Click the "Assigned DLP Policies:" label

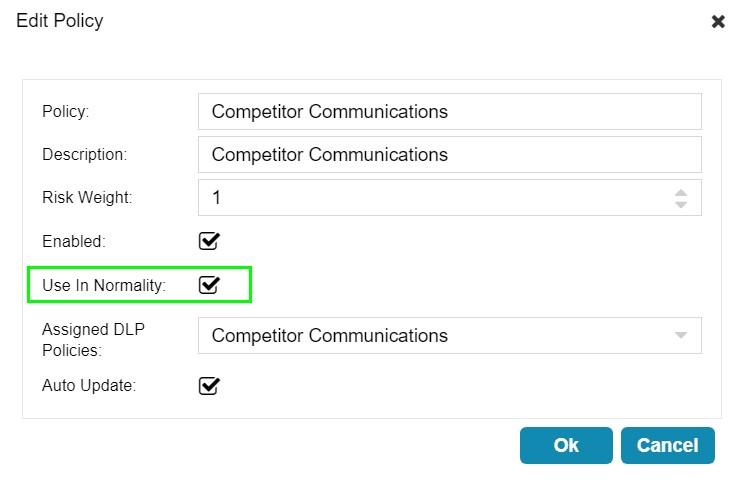pos(93,339)
